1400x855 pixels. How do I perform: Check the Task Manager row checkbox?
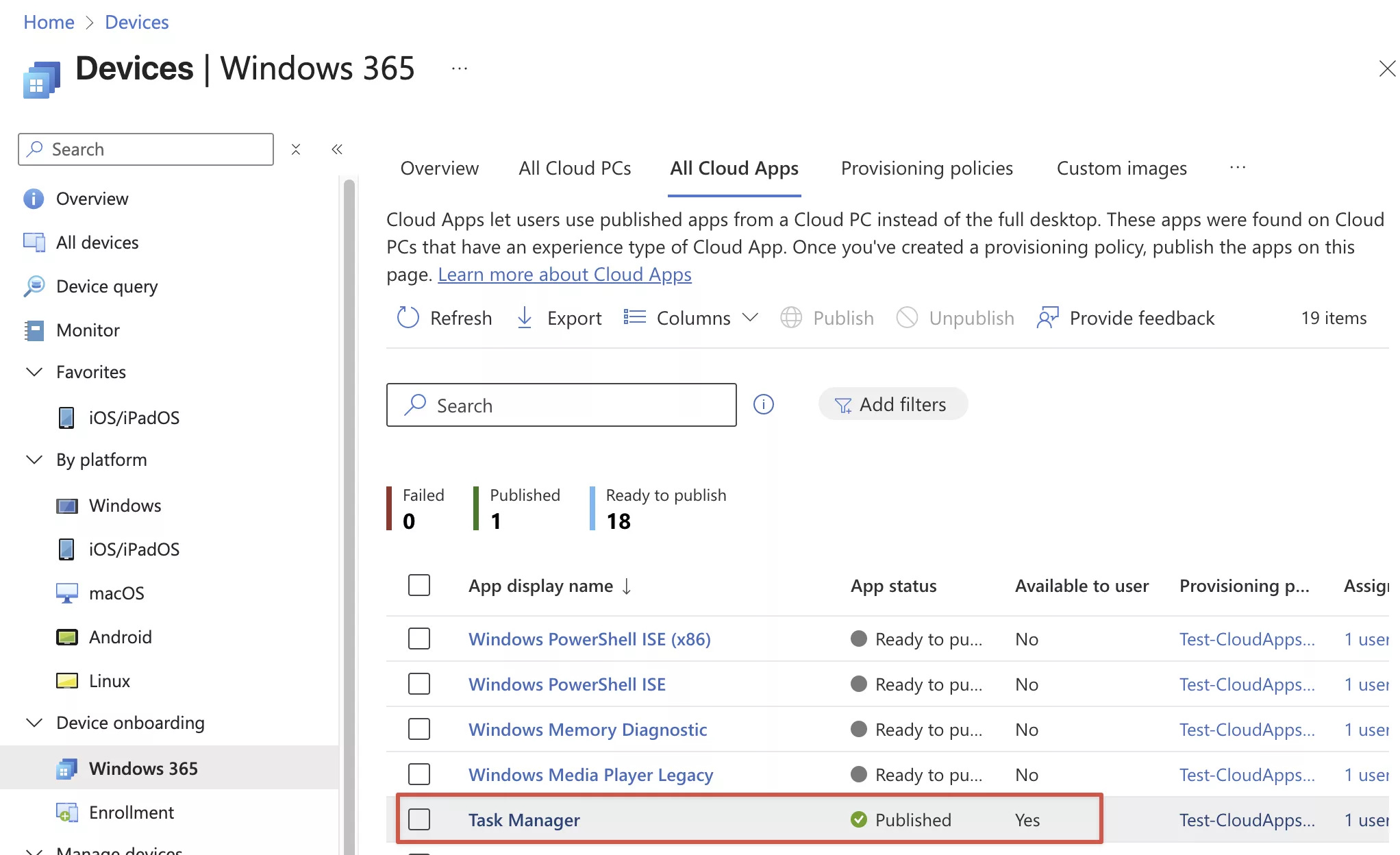419,819
